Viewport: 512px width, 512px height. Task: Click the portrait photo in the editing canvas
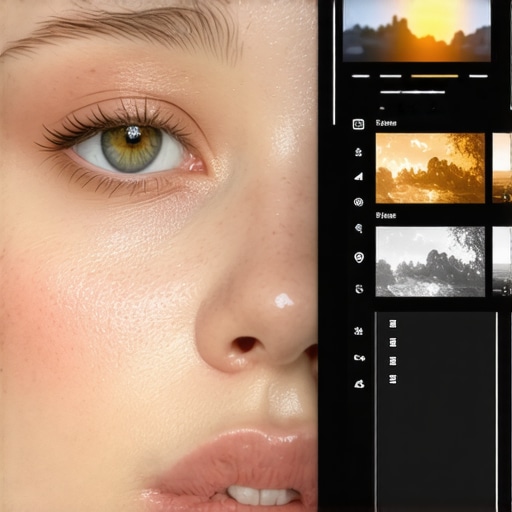coord(159,256)
